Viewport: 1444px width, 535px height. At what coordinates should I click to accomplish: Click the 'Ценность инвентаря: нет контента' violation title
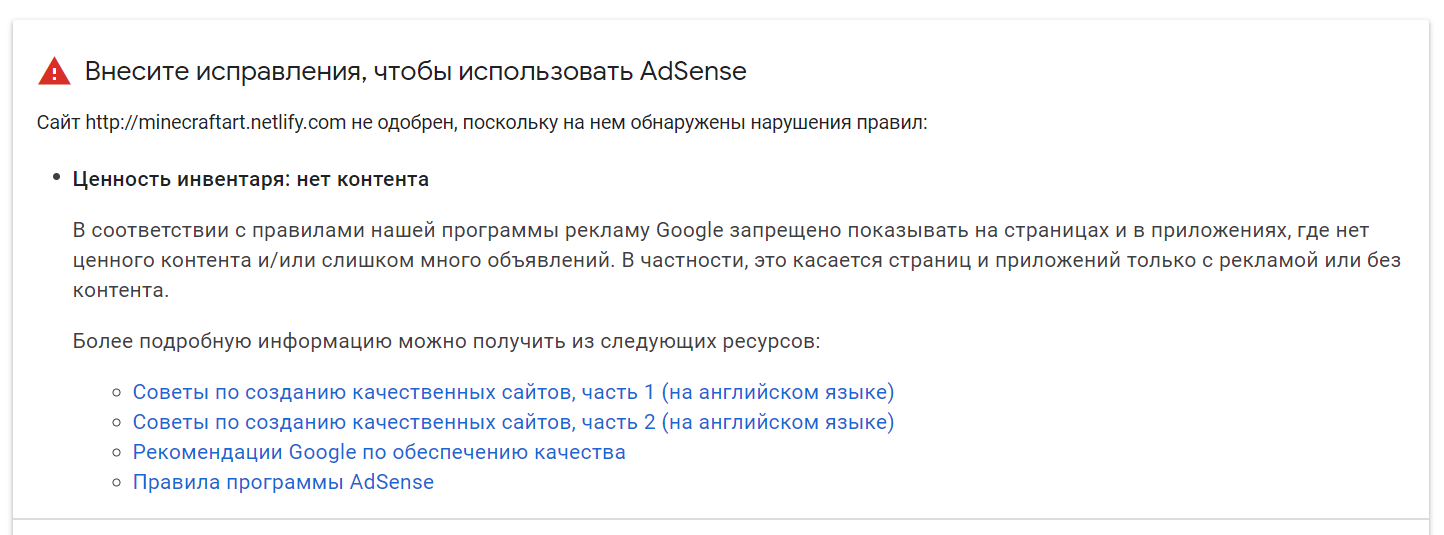point(251,180)
